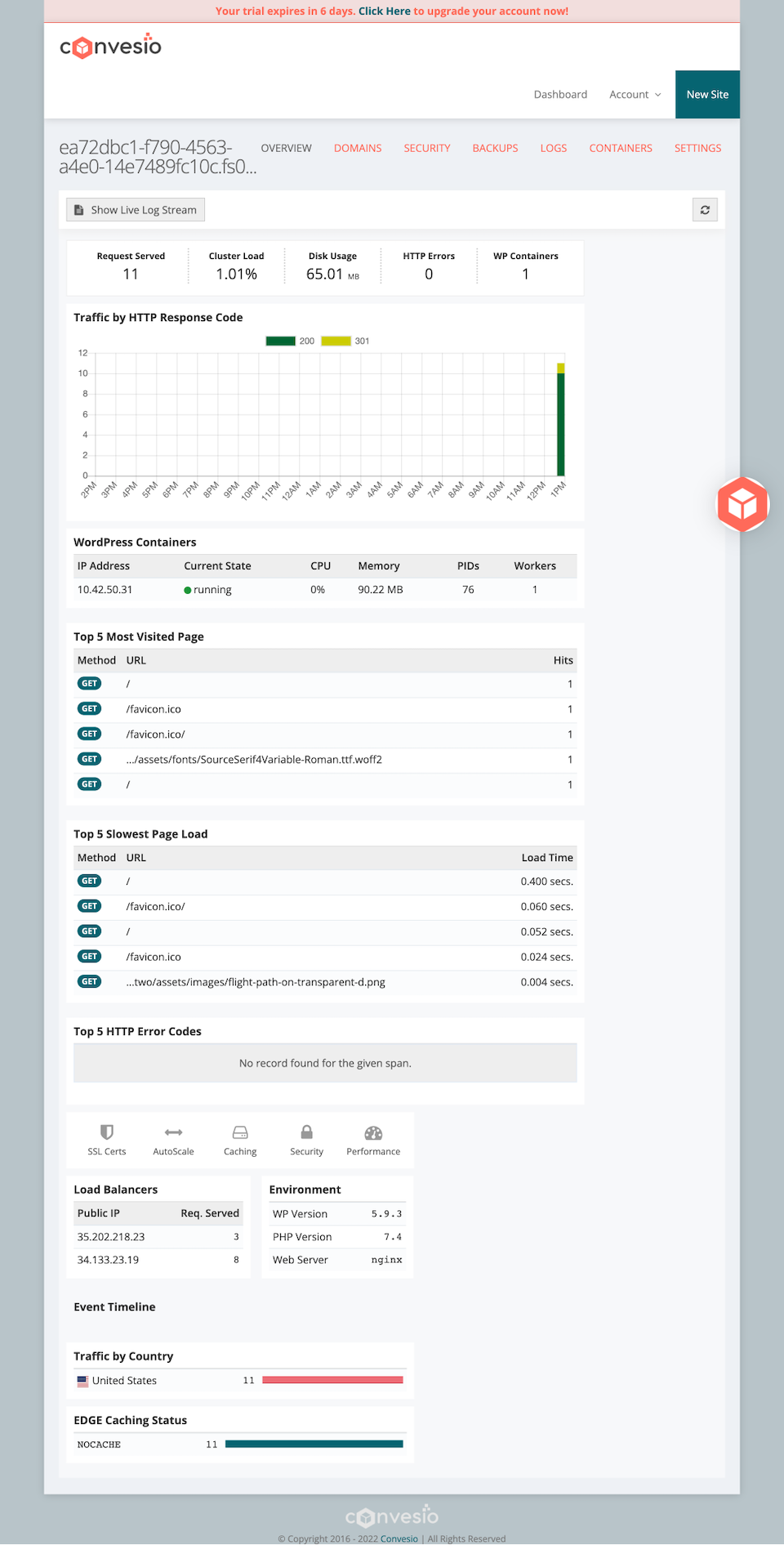The width and height of the screenshot is (784, 1545).
Task: Click the United States flag icon
Action: click(x=82, y=1381)
